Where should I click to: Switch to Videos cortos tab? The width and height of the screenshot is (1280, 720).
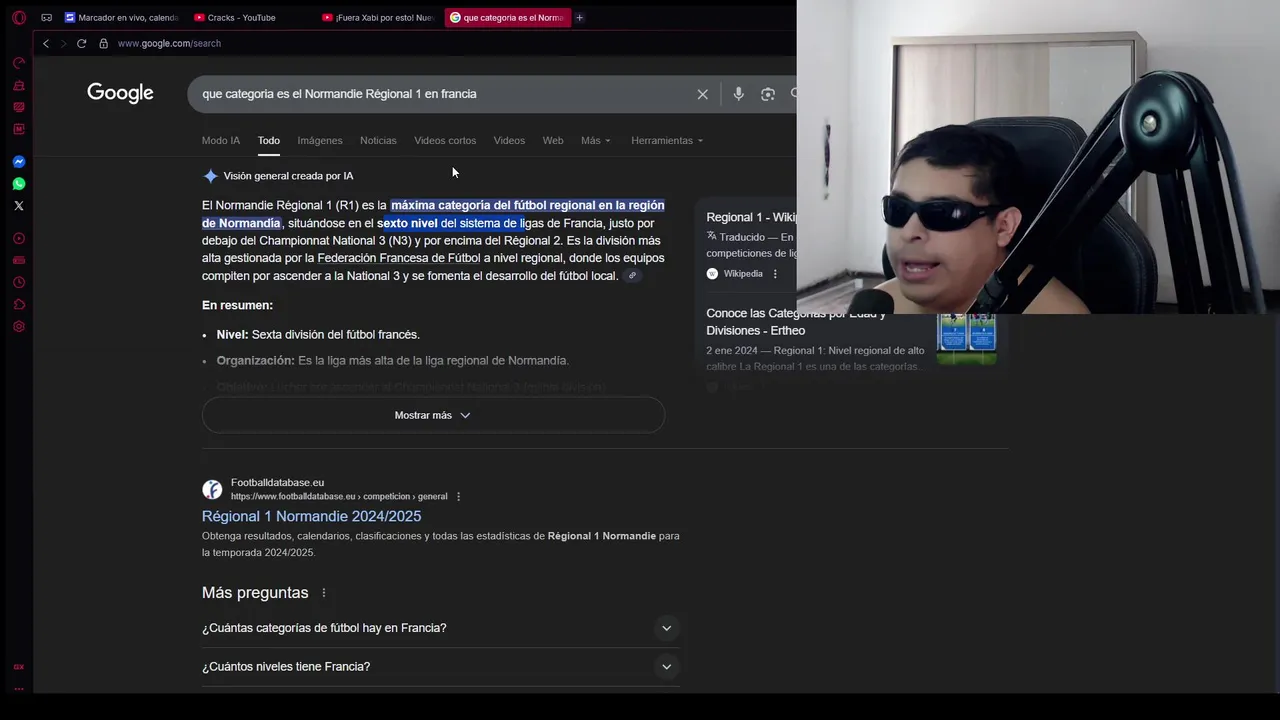click(445, 141)
